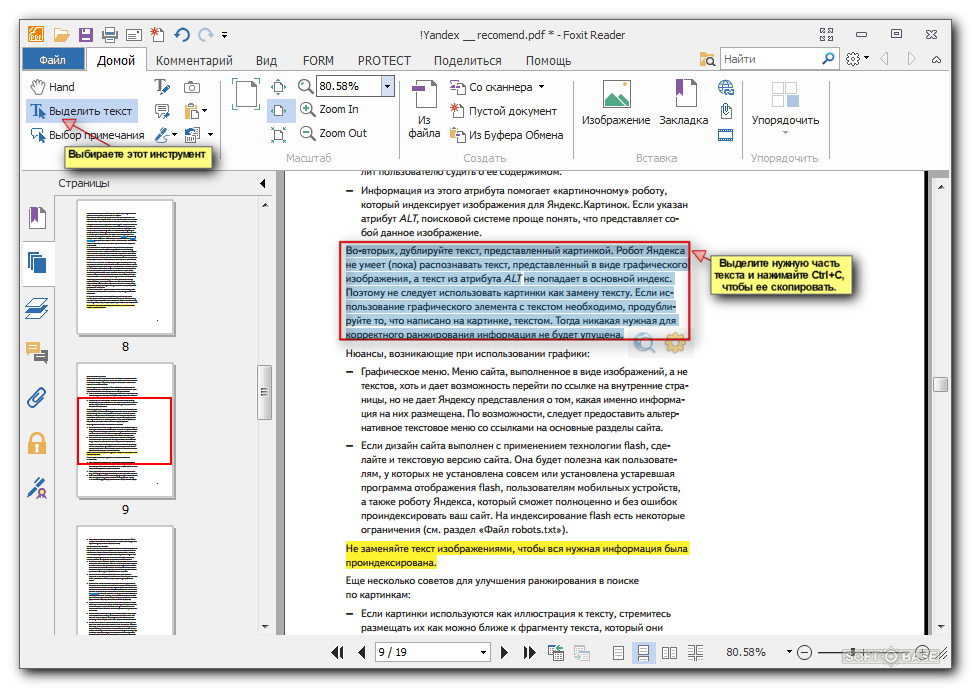Open the status bar zoom level dropdown
The width and height of the screenshot is (971, 688).
coord(789,651)
